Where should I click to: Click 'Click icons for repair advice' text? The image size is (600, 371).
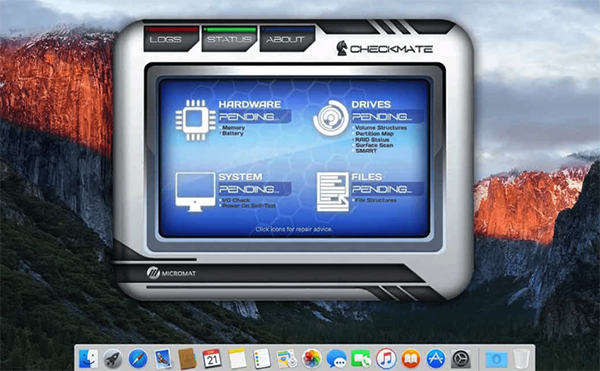[x=294, y=229]
